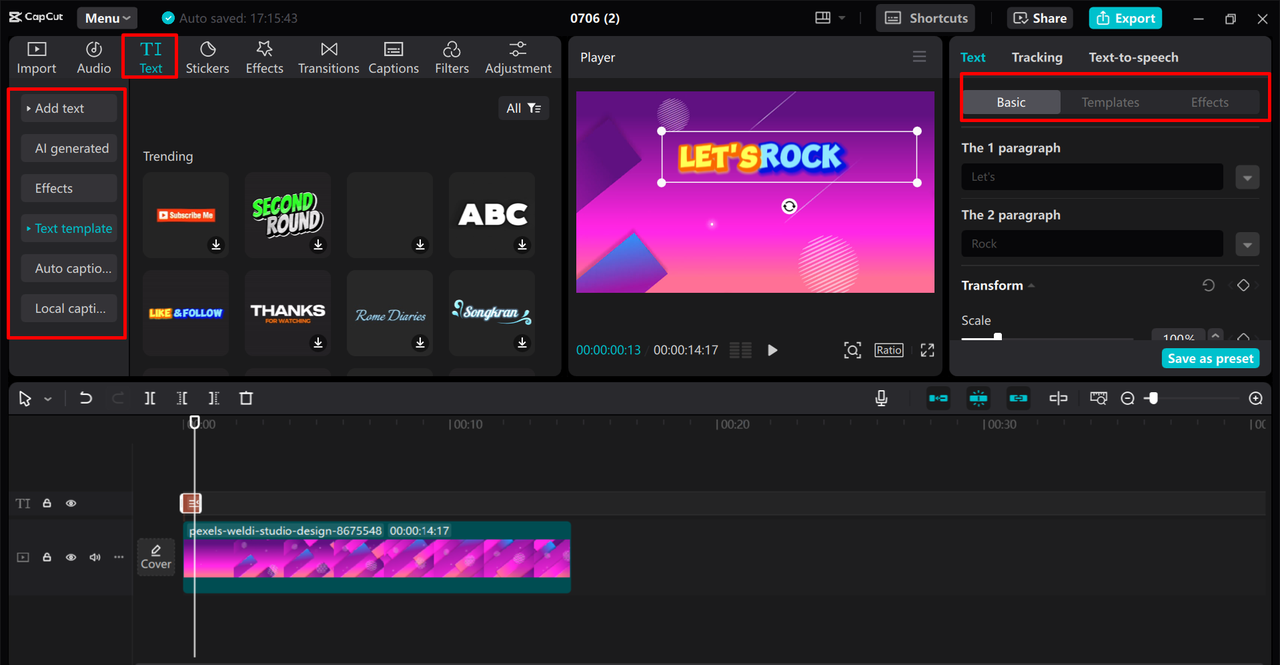1280x665 pixels.
Task: Increase Scale value with the up stepper
Action: tap(1215, 335)
